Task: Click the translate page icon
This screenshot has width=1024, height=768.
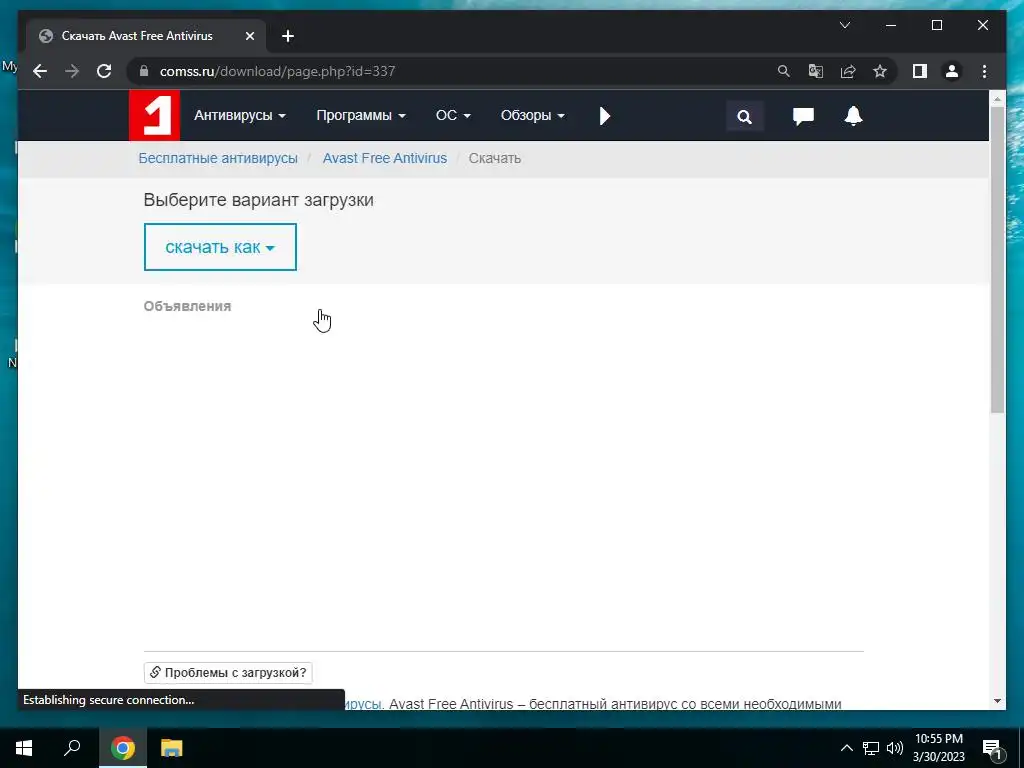Action: point(816,71)
